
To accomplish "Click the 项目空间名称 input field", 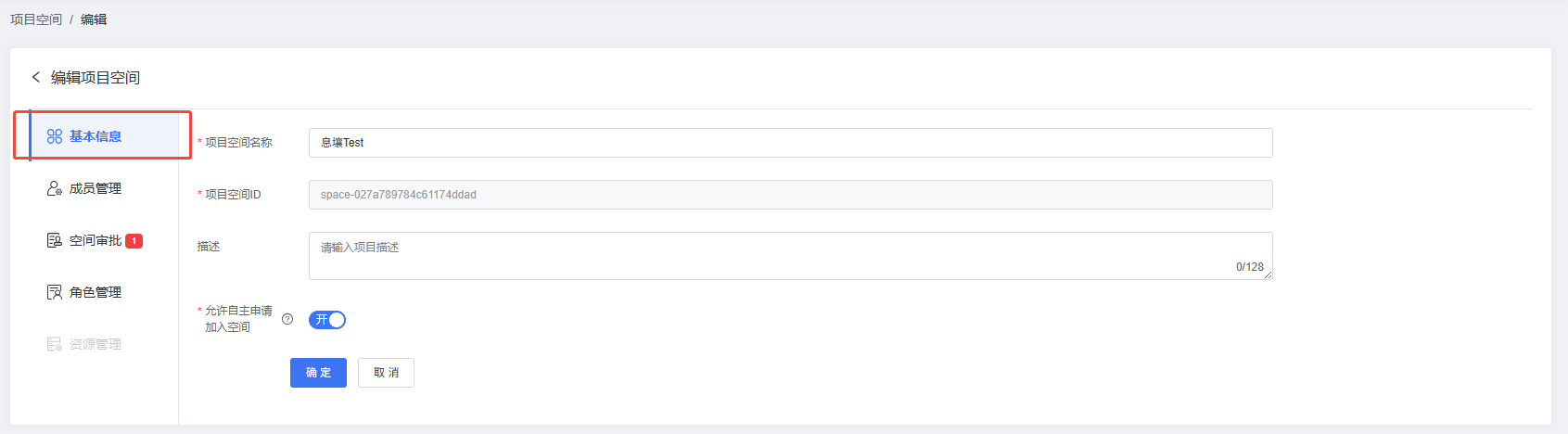I will tap(791, 143).
